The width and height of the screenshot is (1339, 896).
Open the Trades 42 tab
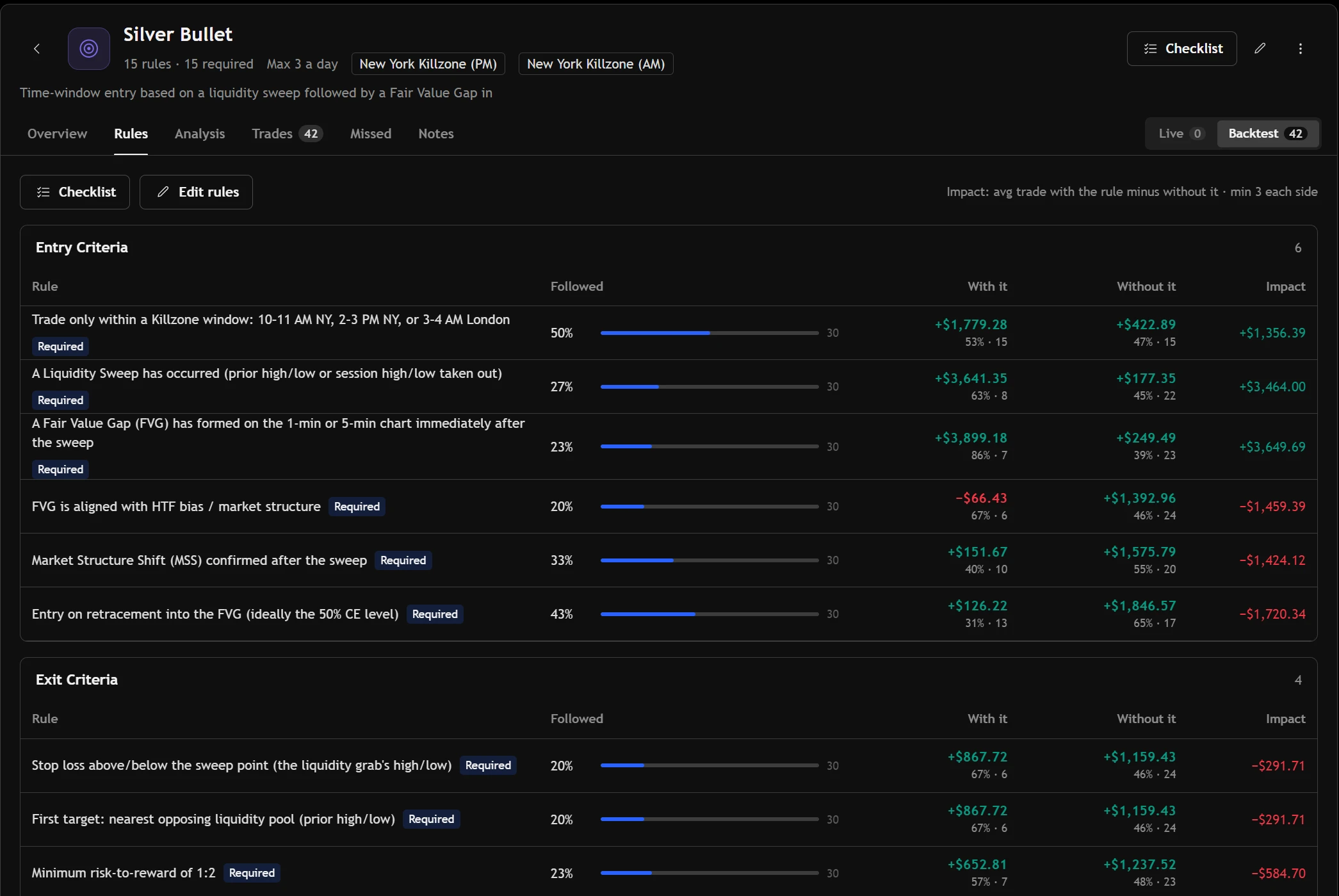pyautogui.click(x=287, y=133)
